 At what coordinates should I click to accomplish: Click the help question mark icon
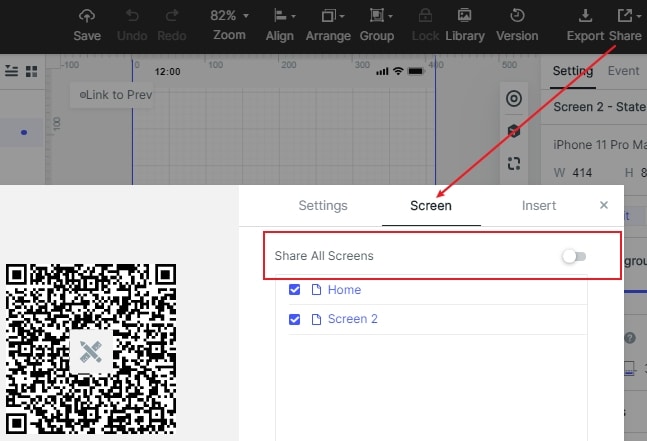630,338
